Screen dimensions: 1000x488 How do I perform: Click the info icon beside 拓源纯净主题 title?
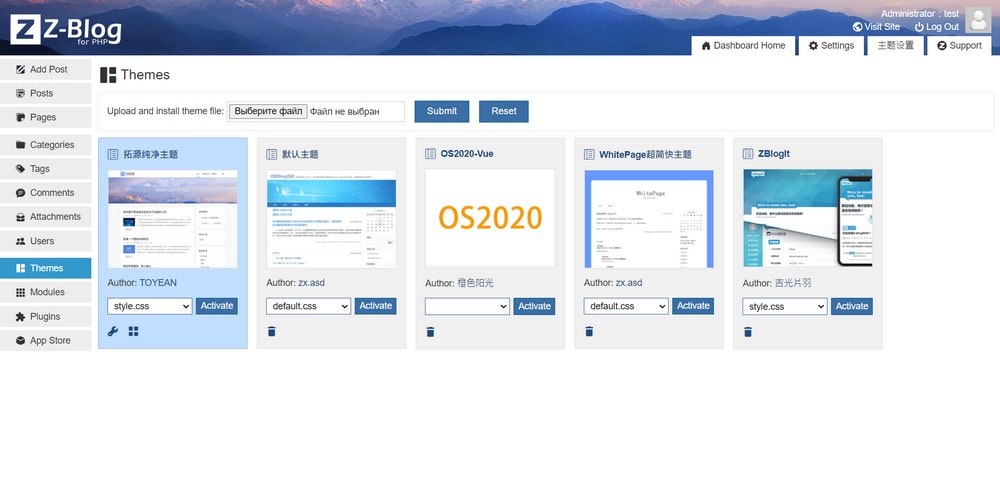(x=113, y=154)
